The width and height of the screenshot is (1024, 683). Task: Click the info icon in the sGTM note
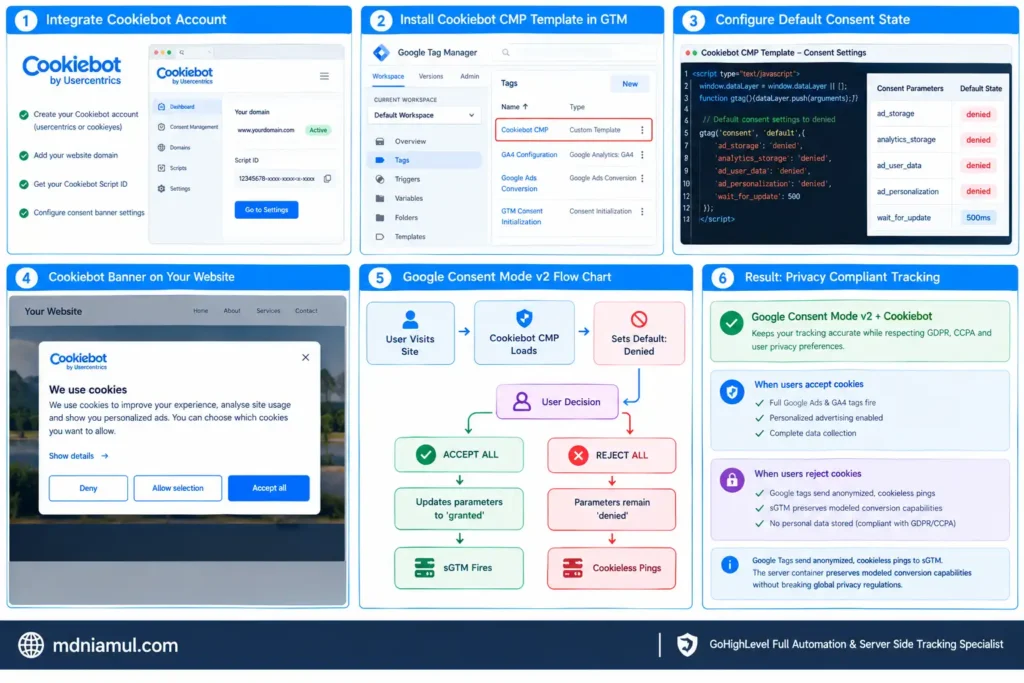[729, 565]
